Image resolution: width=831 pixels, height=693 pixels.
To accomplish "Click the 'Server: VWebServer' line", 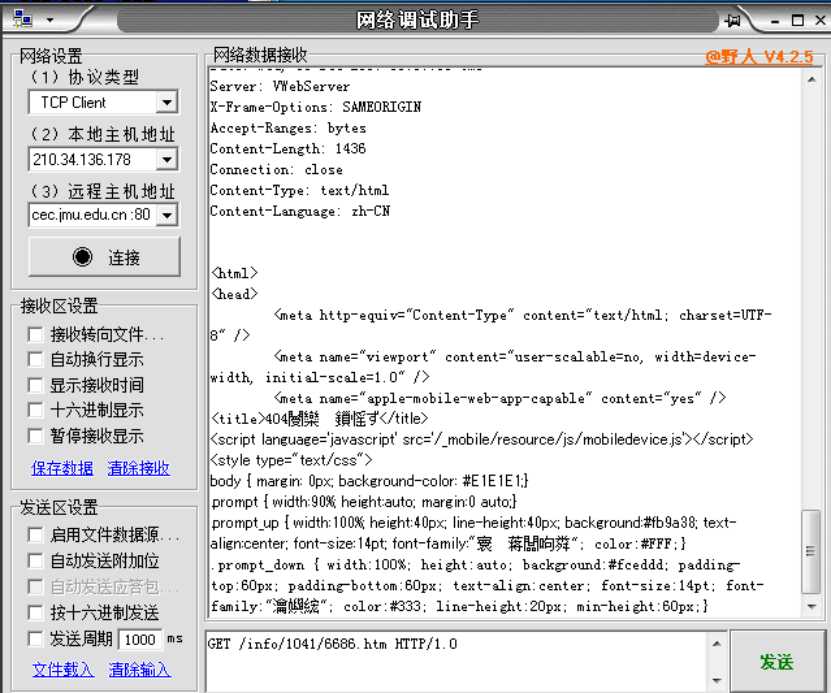I will tap(280, 86).
